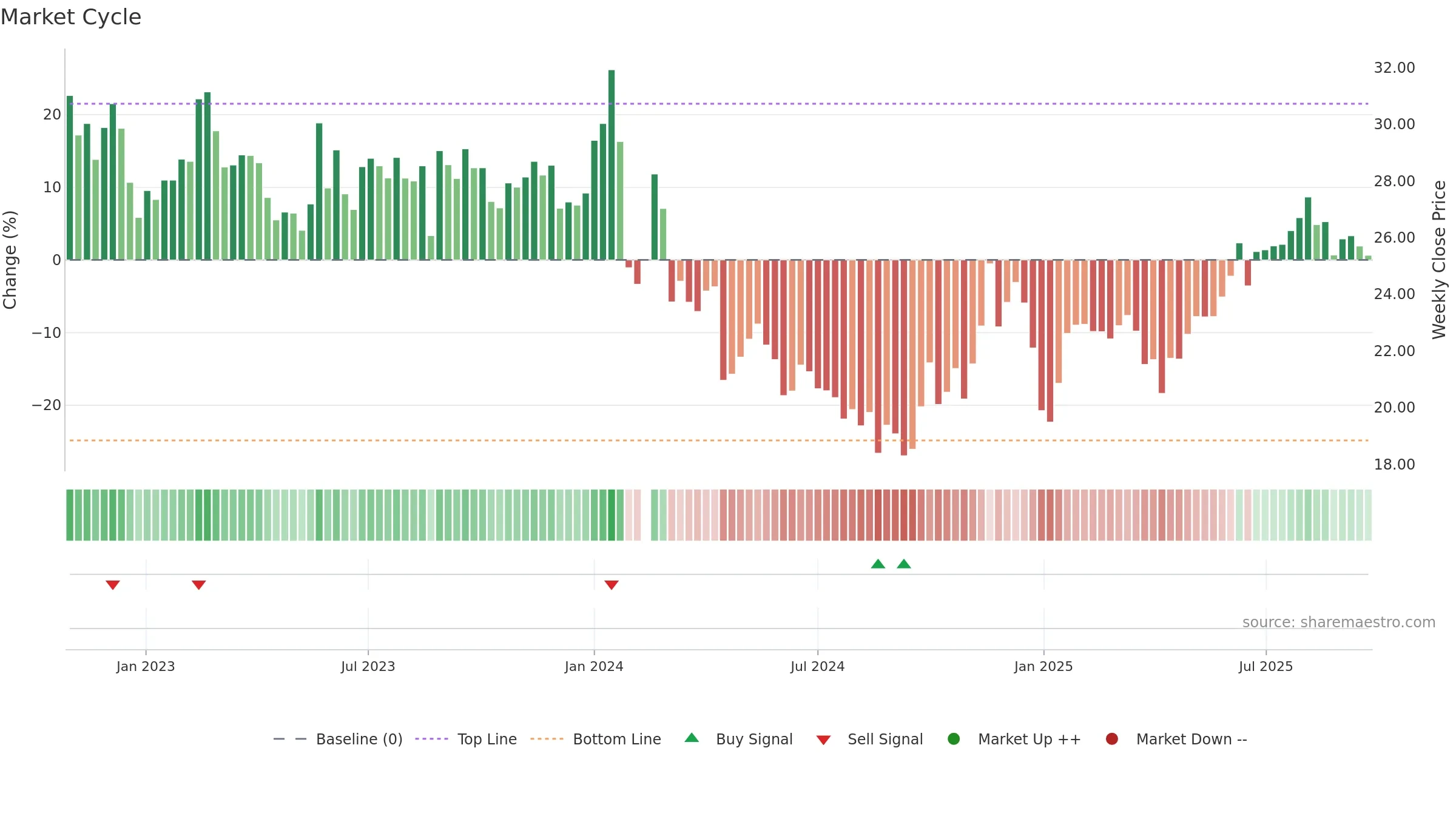Click the Market Cycle chart title
The image size is (1456, 819).
tap(71, 17)
